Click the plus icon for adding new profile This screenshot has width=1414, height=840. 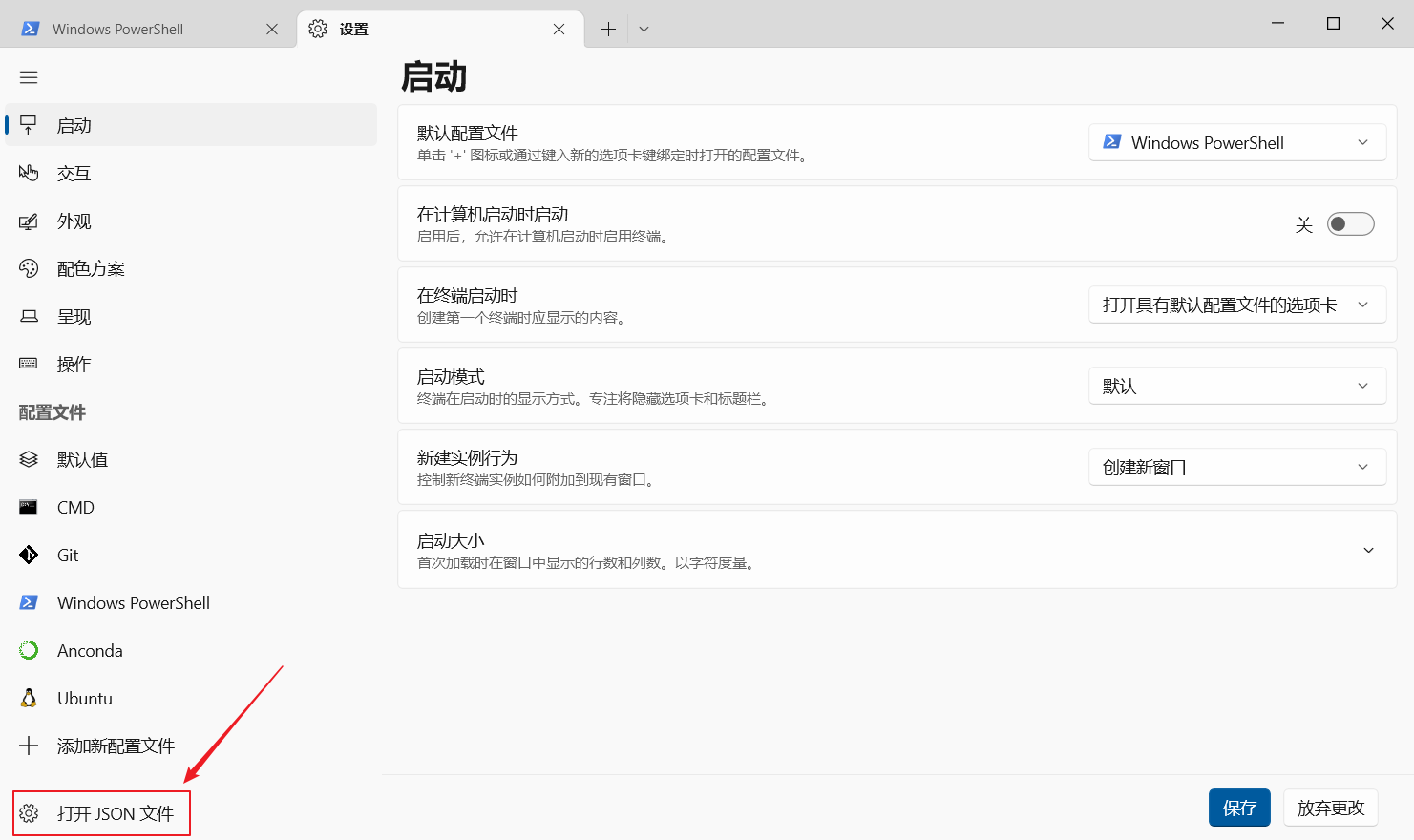[x=29, y=745]
